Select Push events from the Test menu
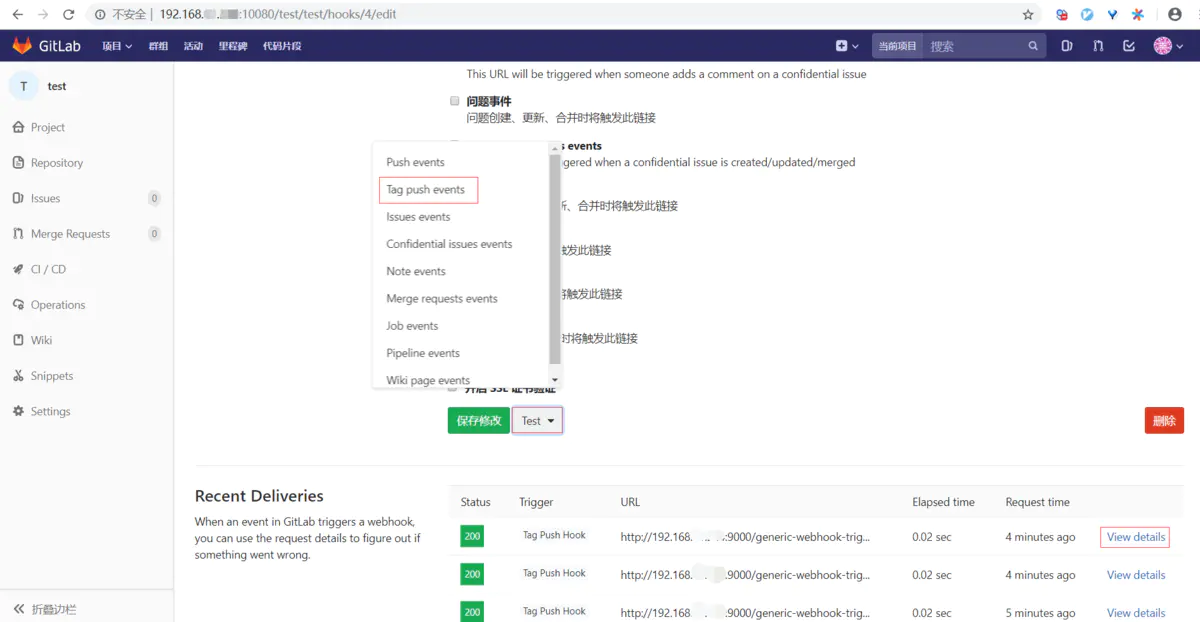This screenshot has width=1200, height=622. (416, 162)
